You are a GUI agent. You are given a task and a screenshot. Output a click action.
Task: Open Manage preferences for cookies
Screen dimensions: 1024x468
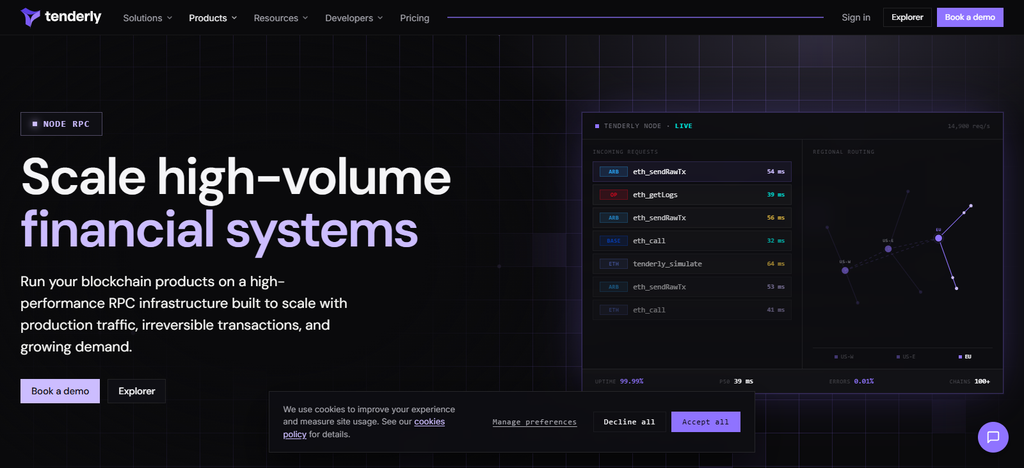pyautogui.click(x=534, y=422)
